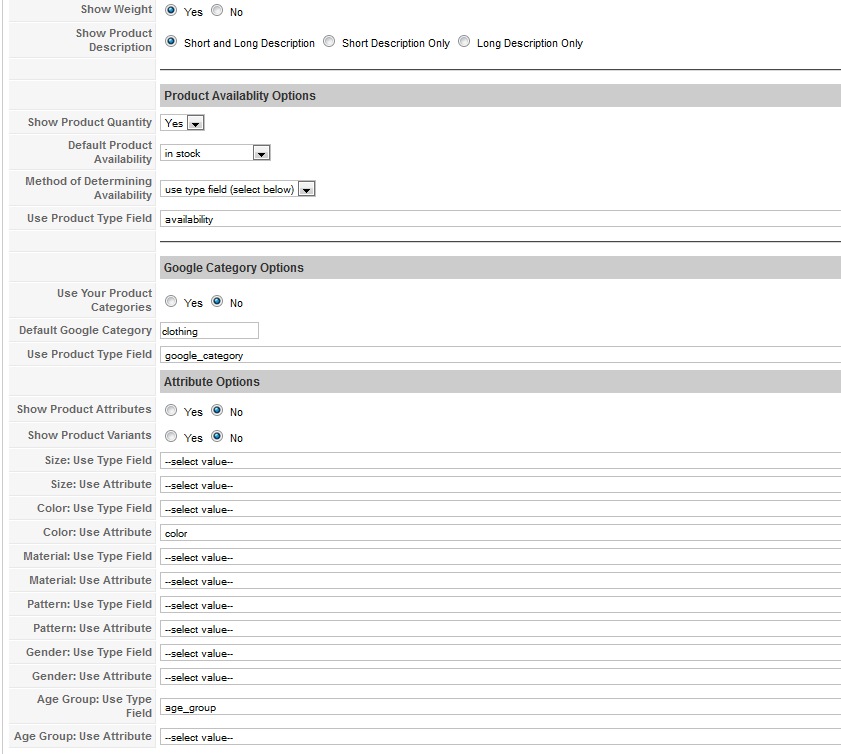Open Material: Use Type Field dropdown
Image resolution: width=841 pixels, height=754 pixels.
tap(500, 557)
